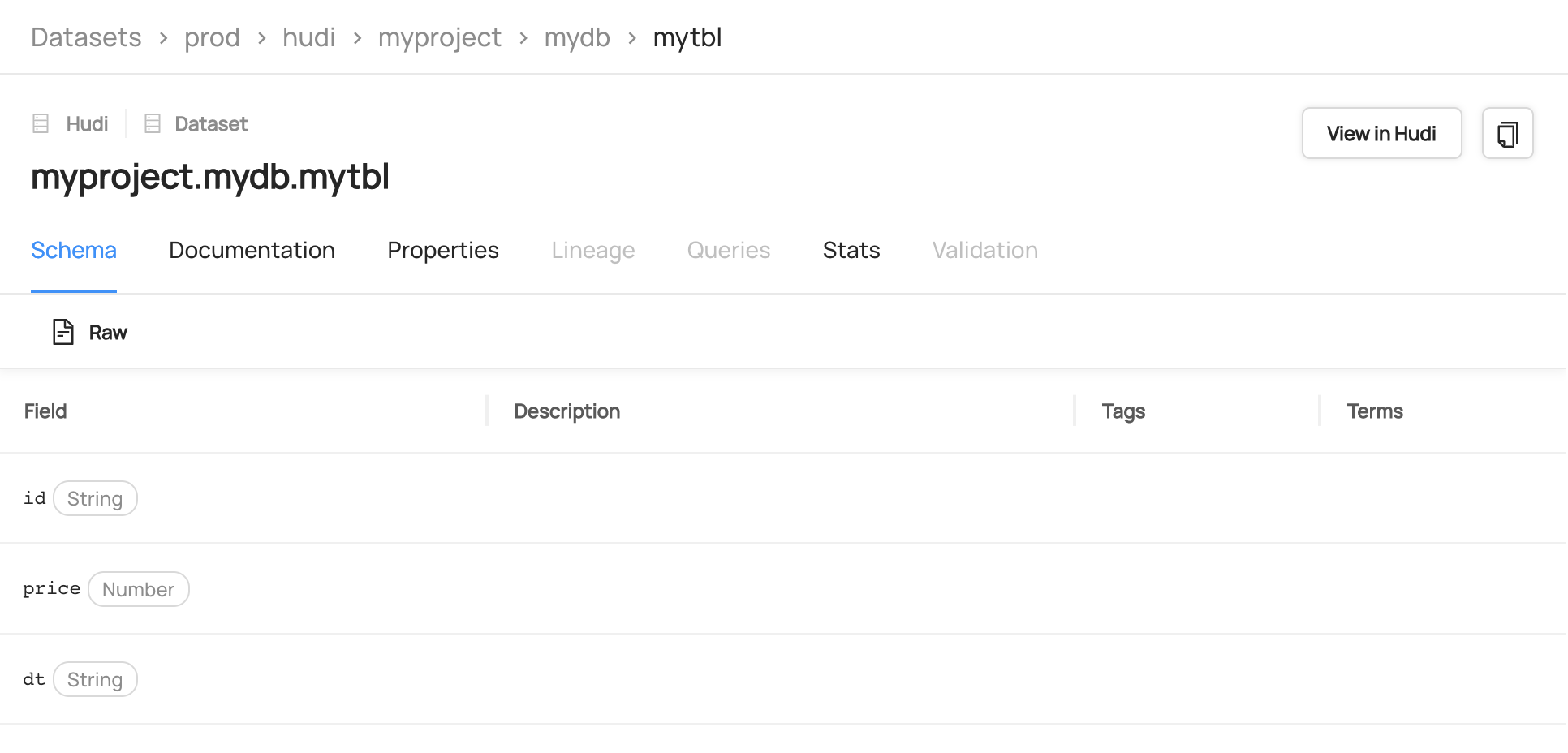Select the Stats tab

(851, 251)
